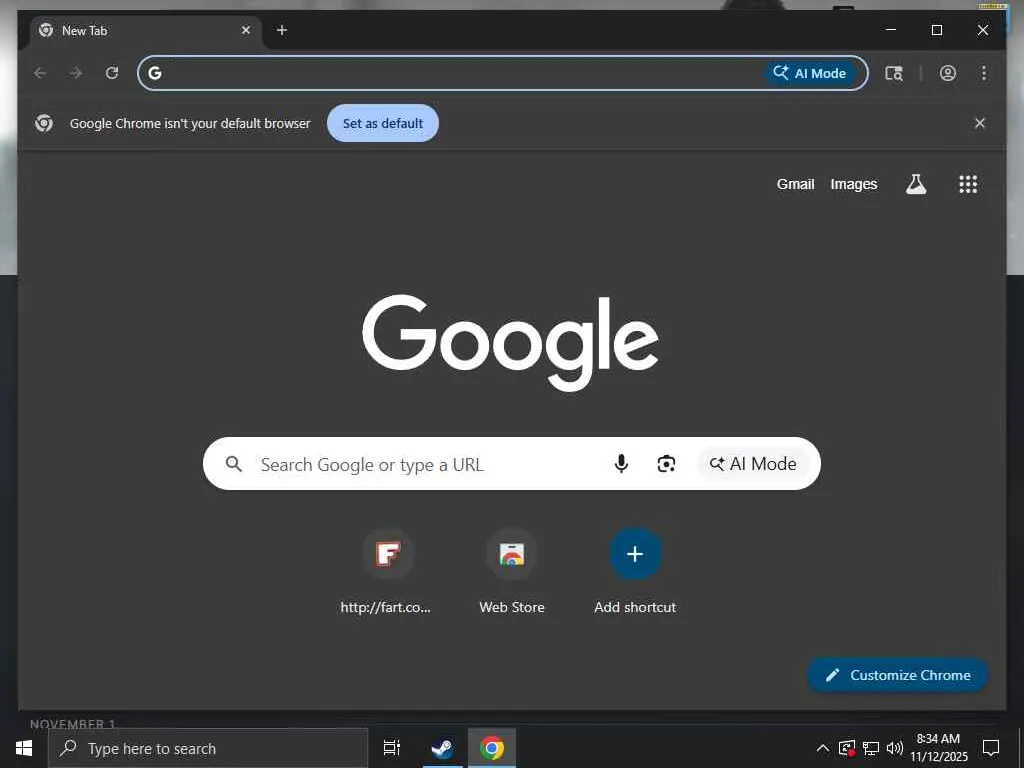Open the fart.co shortcut tile

coord(388,572)
